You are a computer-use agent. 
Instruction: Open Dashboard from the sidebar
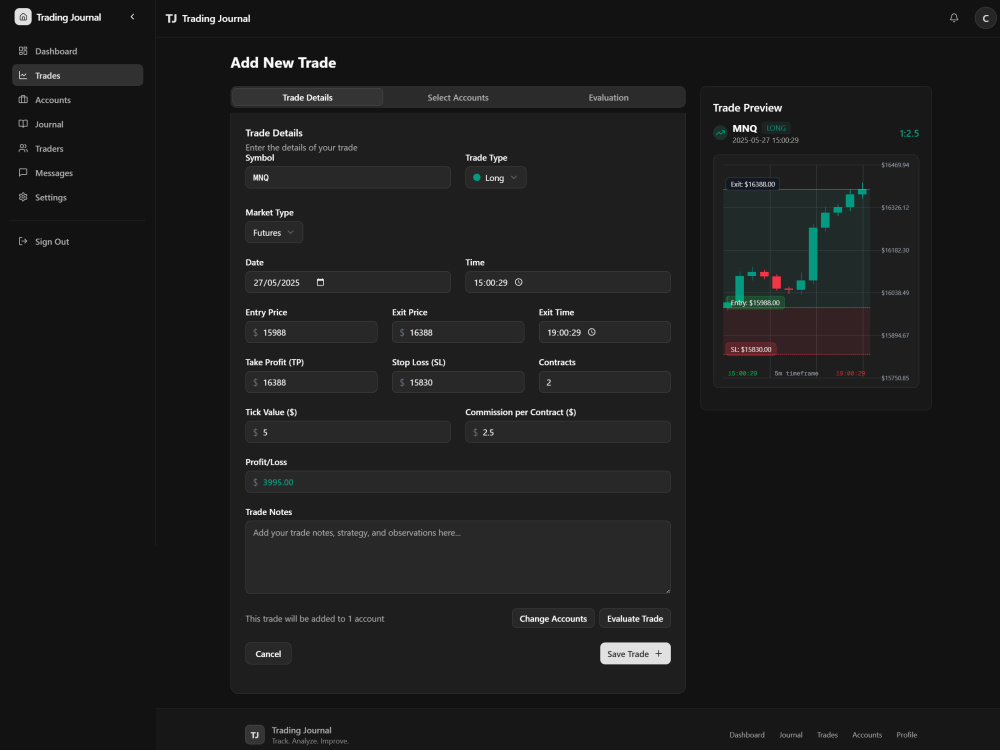(x=77, y=51)
